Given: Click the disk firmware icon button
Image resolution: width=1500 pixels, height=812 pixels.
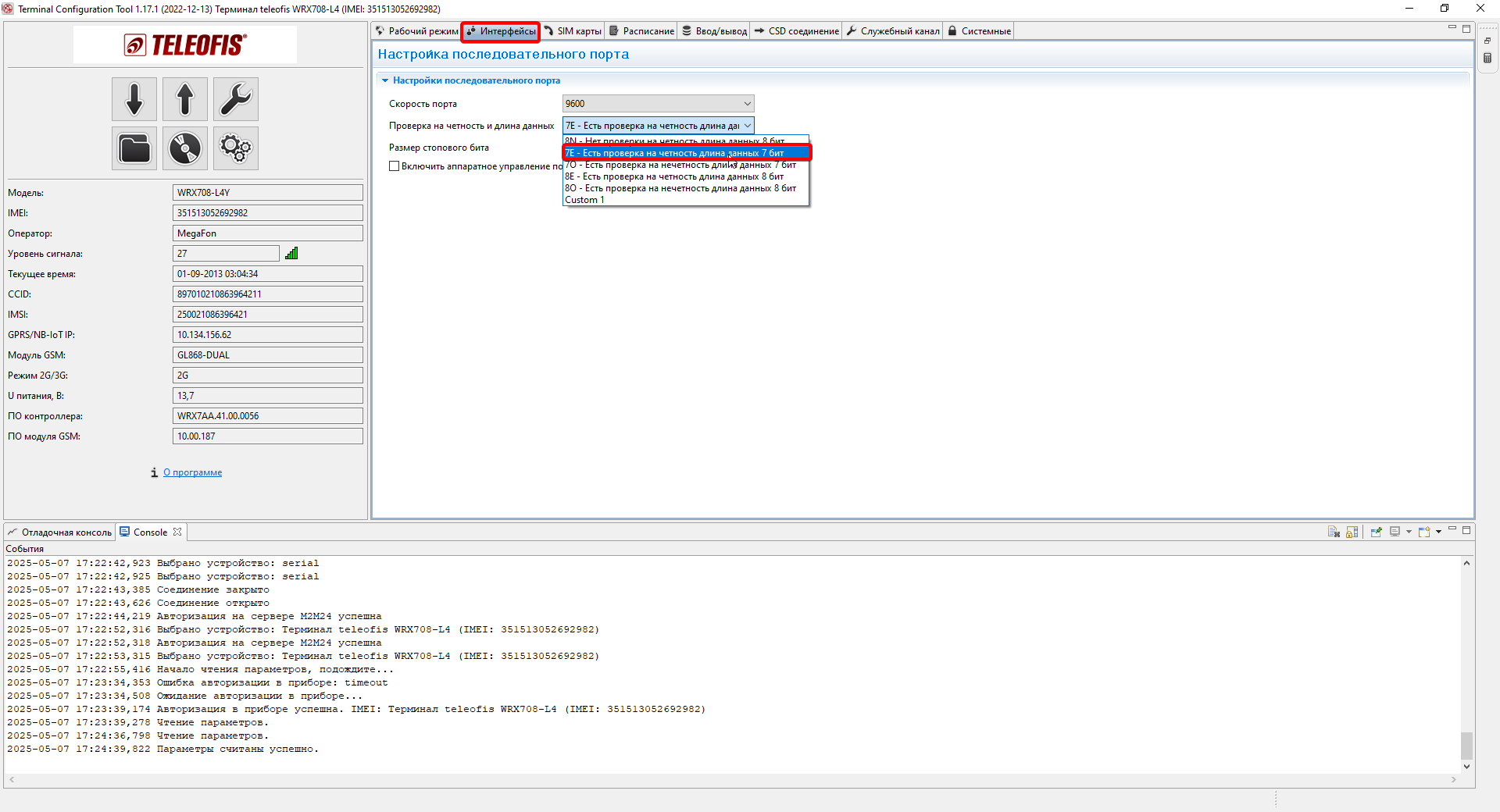Looking at the screenshot, I should pyautogui.click(x=185, y=148).
